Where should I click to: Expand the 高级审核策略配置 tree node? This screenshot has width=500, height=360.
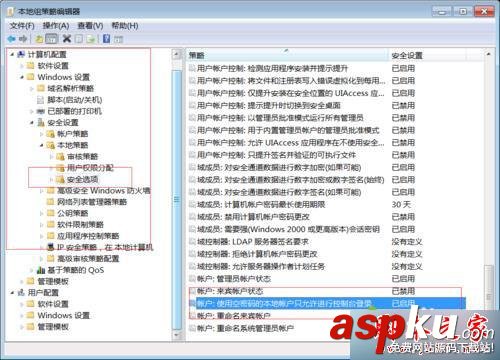[42, 258]
